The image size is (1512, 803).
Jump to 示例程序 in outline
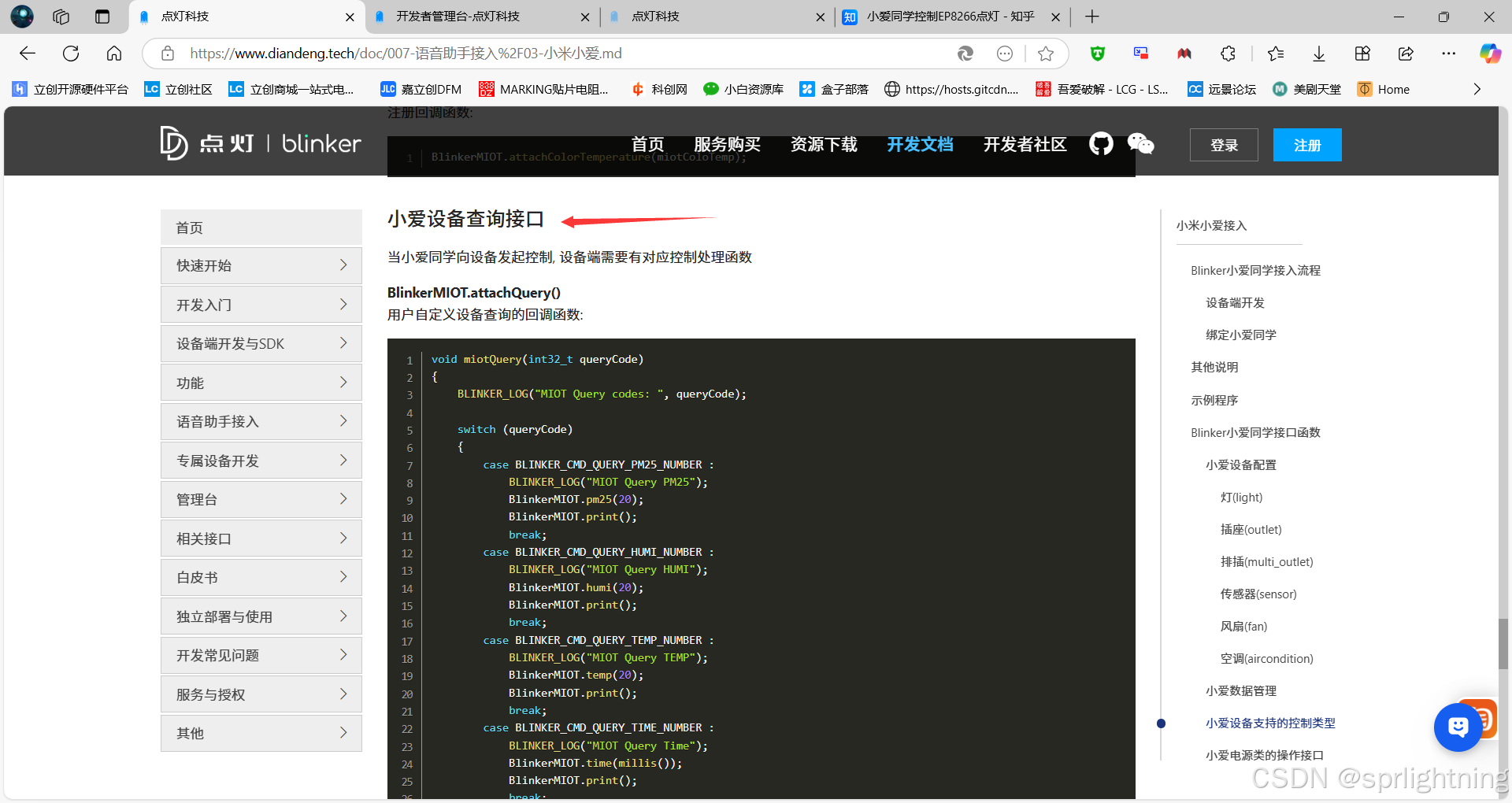(x=1214, y=400)
